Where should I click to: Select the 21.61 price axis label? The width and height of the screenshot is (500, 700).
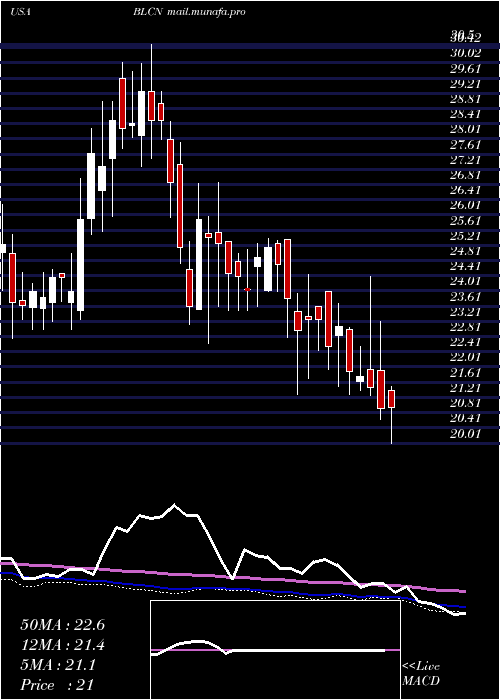(x=466, y=372)
